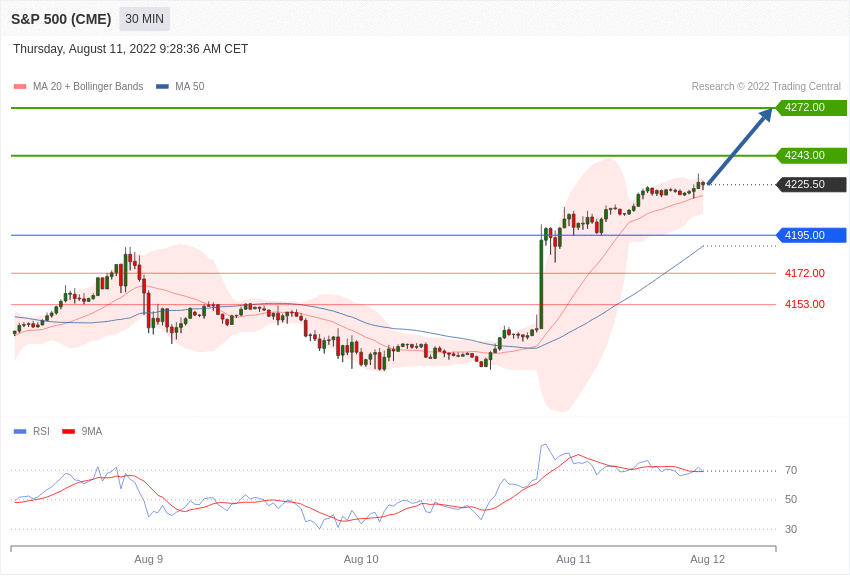Click the Aug 10 date axis label
The image size is (850, 576).
coord(361,560)
